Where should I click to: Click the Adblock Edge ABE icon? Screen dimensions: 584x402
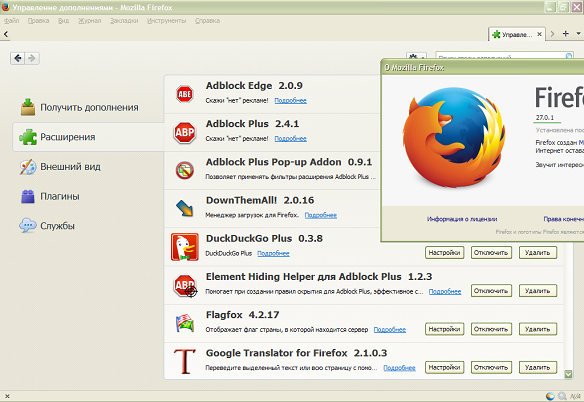click(185, 94)
